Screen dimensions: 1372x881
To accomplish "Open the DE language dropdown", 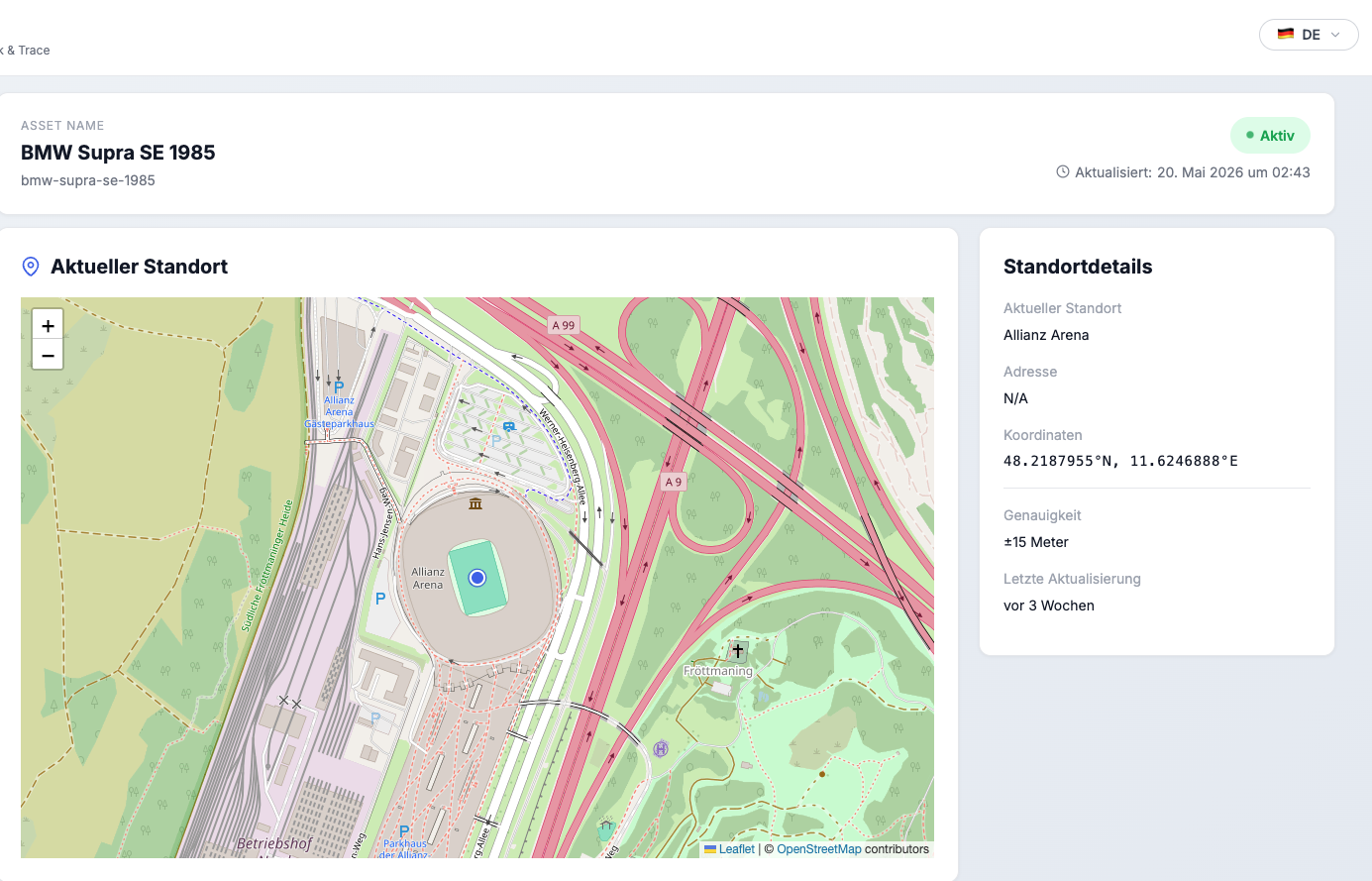I will 1309,35.
